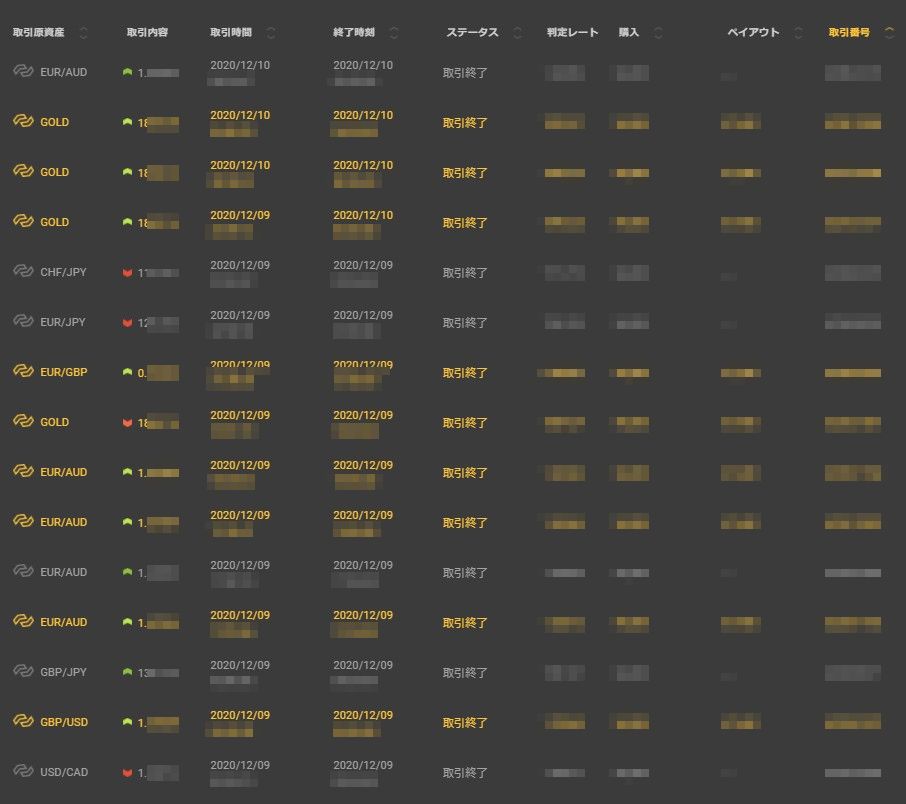Click the 取引内容 column header
Image resolution: width=906 pixels, height=804 pixels.
pos(148,33)
